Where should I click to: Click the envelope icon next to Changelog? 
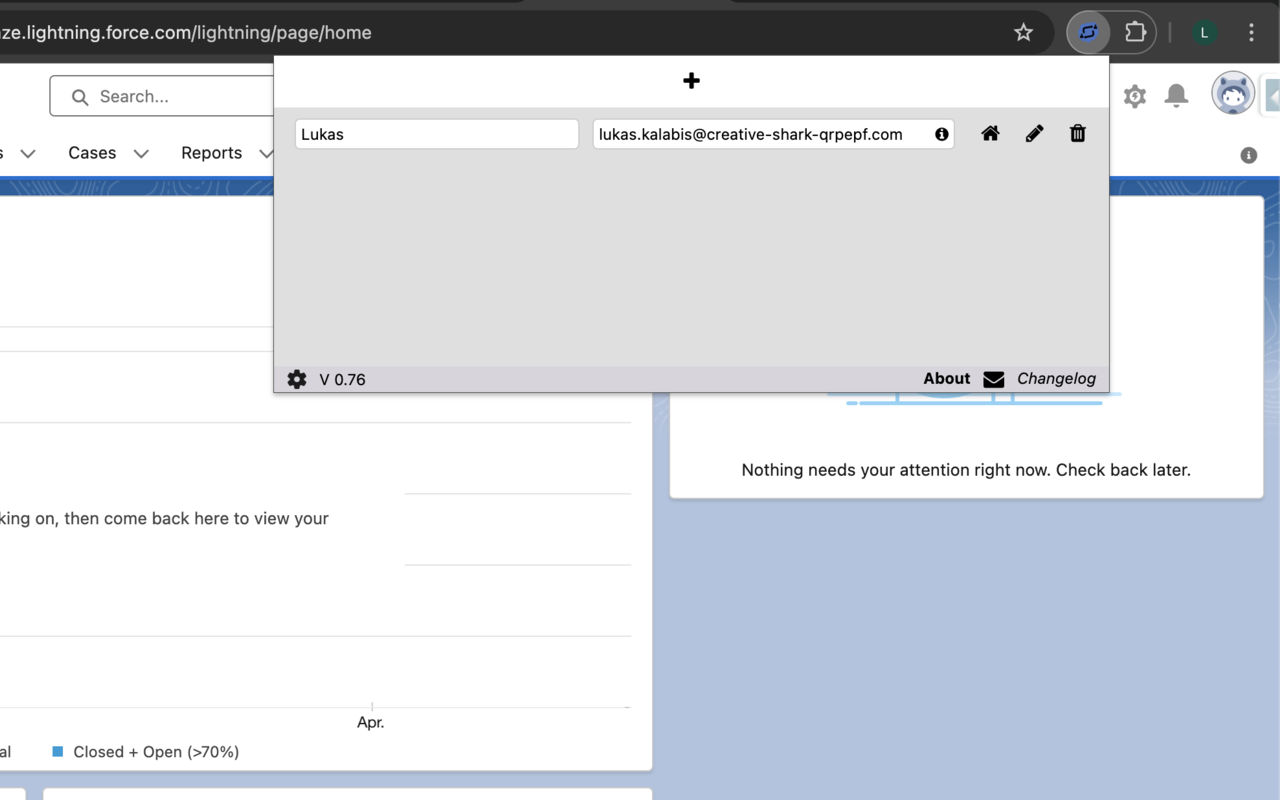click(x=993, y=379)
